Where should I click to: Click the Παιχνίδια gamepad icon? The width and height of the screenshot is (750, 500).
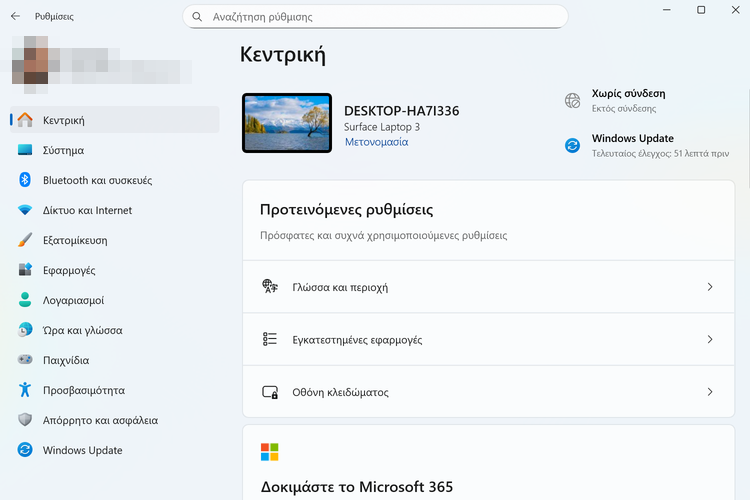click(x=25, y=360)
